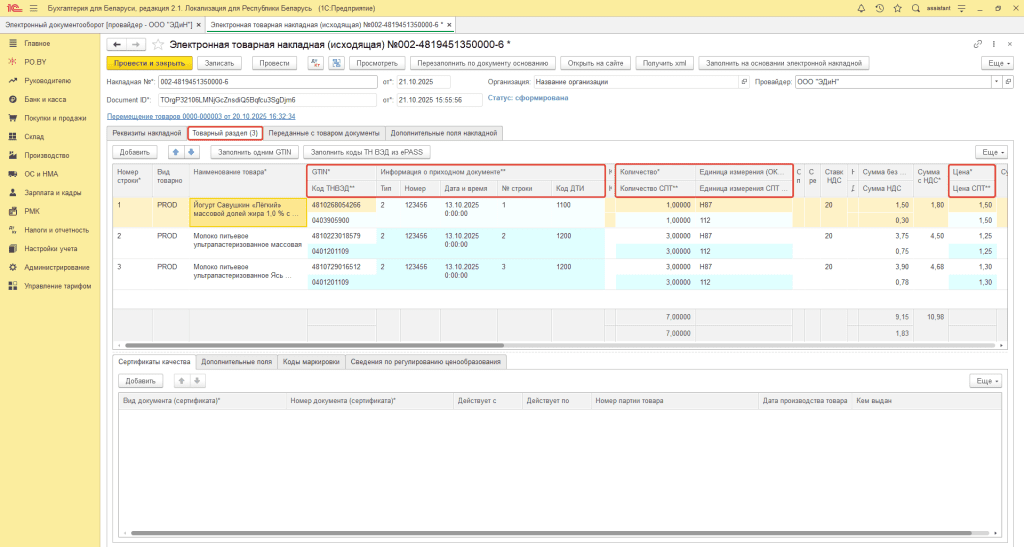Viewport: 1024px width, 547px height.
Task: Expand the top toolbar Еще menu
Action: tap(995, 63)
